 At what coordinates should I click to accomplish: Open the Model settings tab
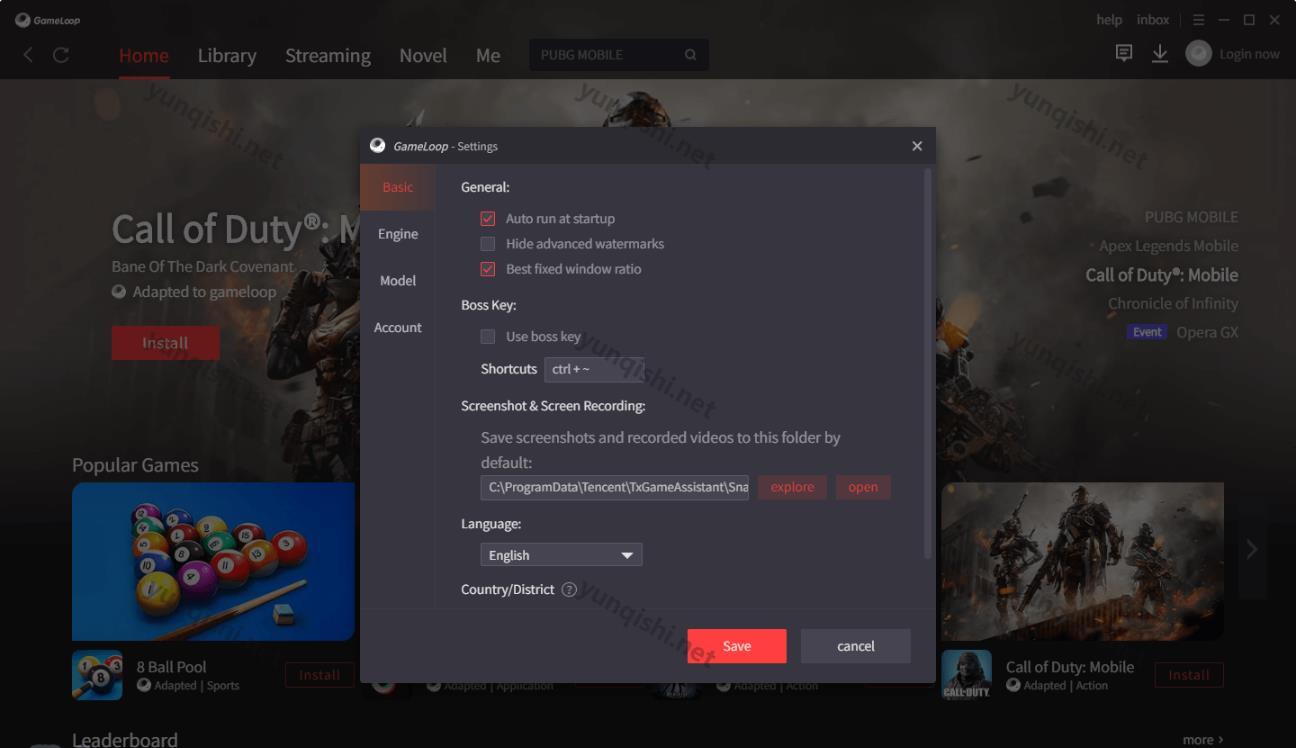point(398,281)
